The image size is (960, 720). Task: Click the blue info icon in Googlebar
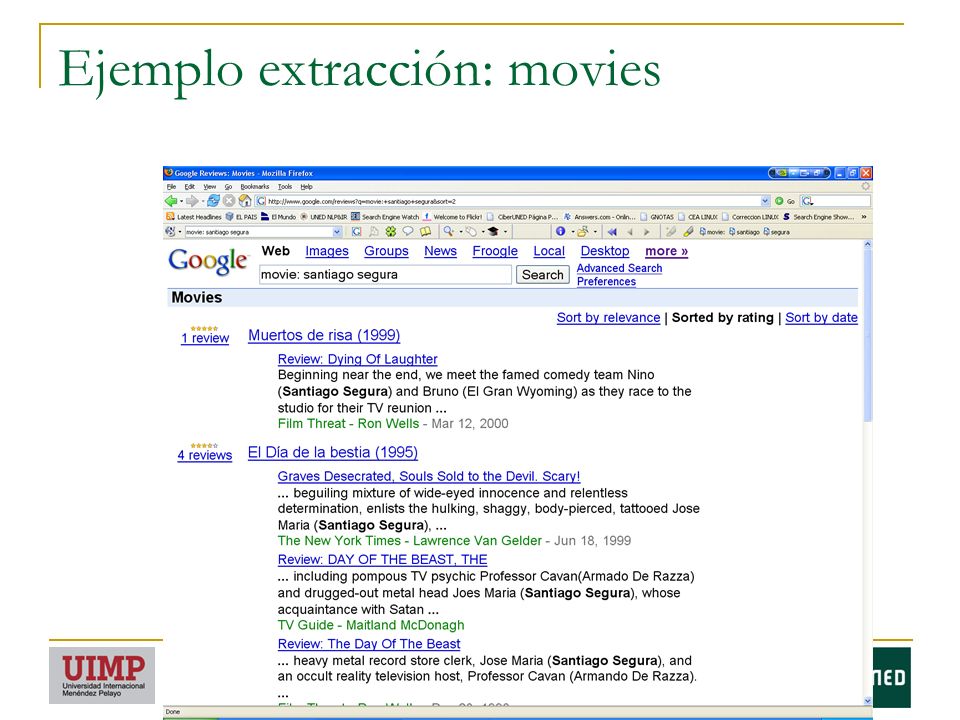click(x=560, y=231)
